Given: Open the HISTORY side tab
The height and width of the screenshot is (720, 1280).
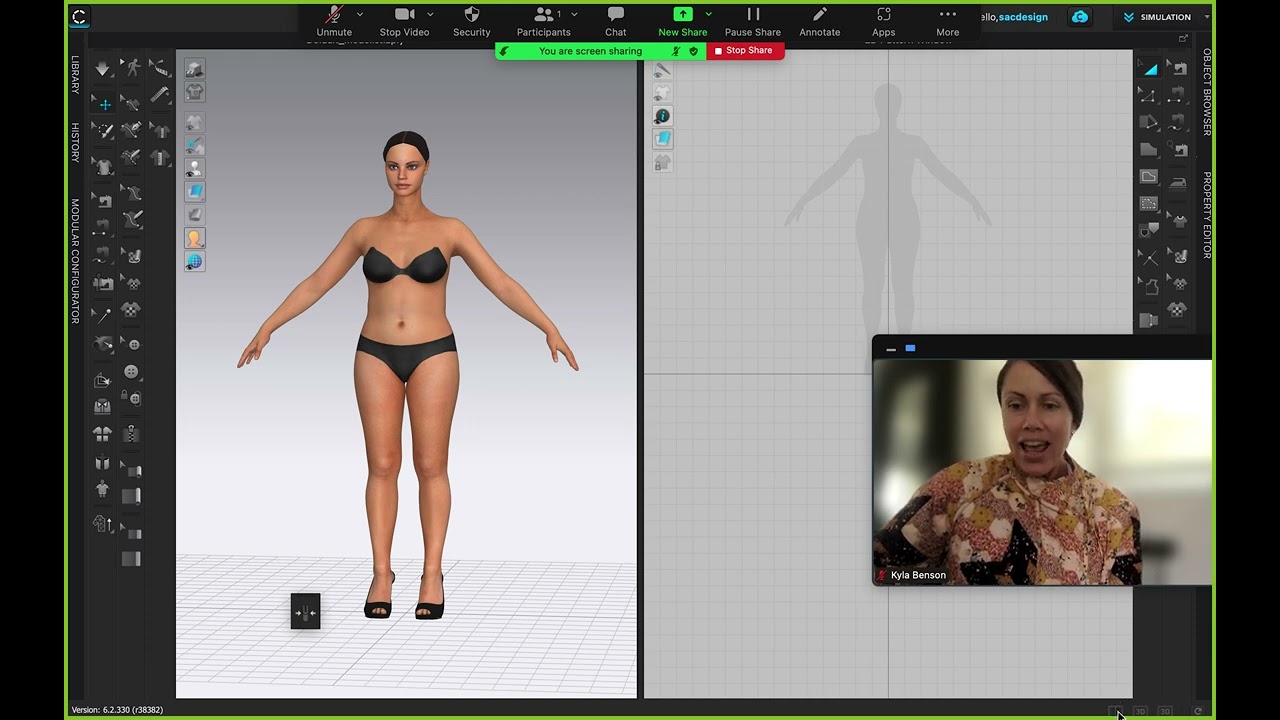Looking at the screenshot, I should [75, 142].
